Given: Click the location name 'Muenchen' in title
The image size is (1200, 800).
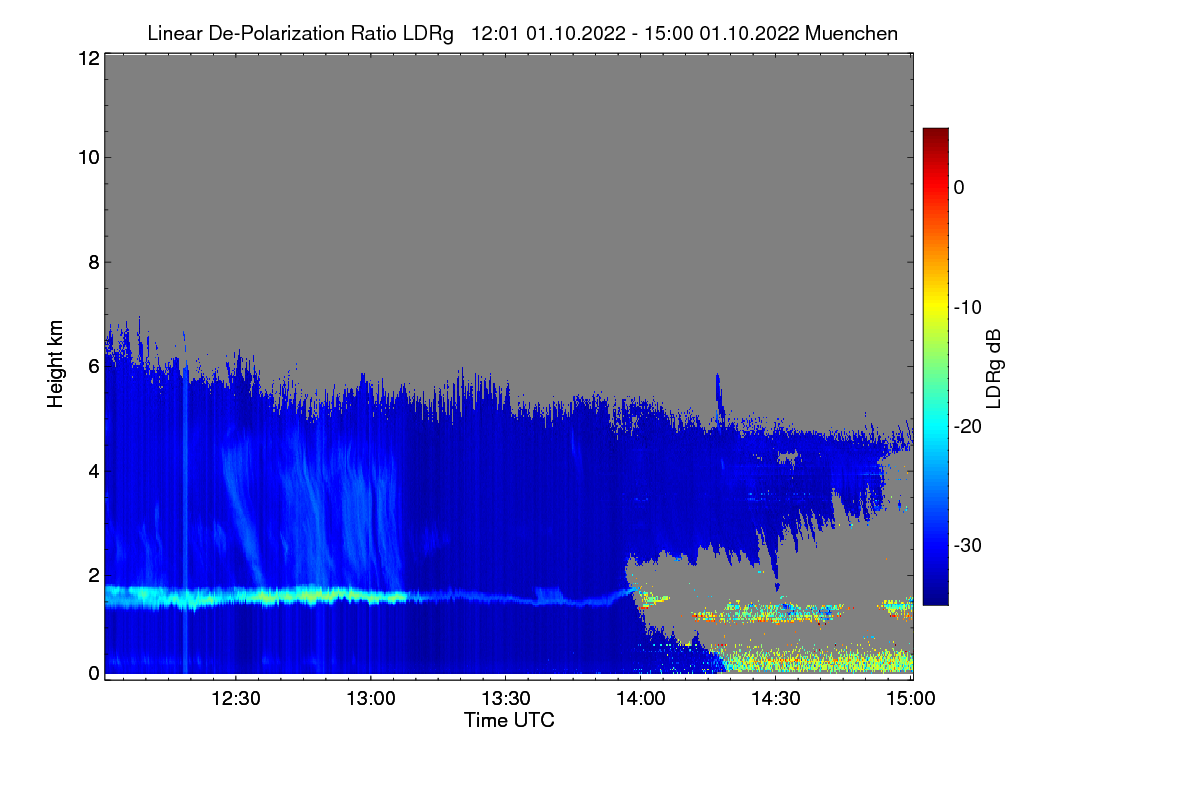Looking at the screenshot, I should click(851, 34).
